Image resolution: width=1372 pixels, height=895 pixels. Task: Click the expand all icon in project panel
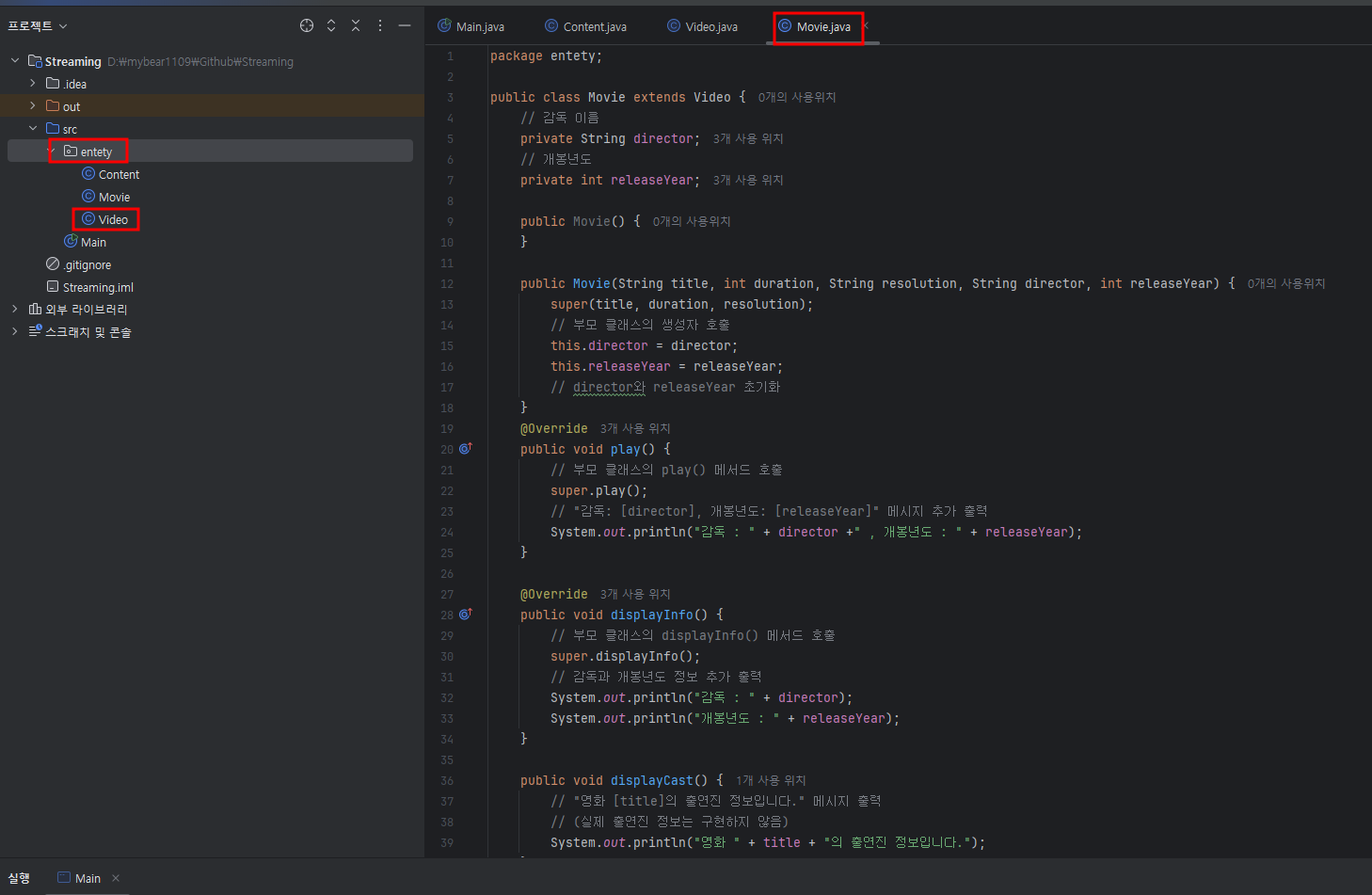coord(331,25)
